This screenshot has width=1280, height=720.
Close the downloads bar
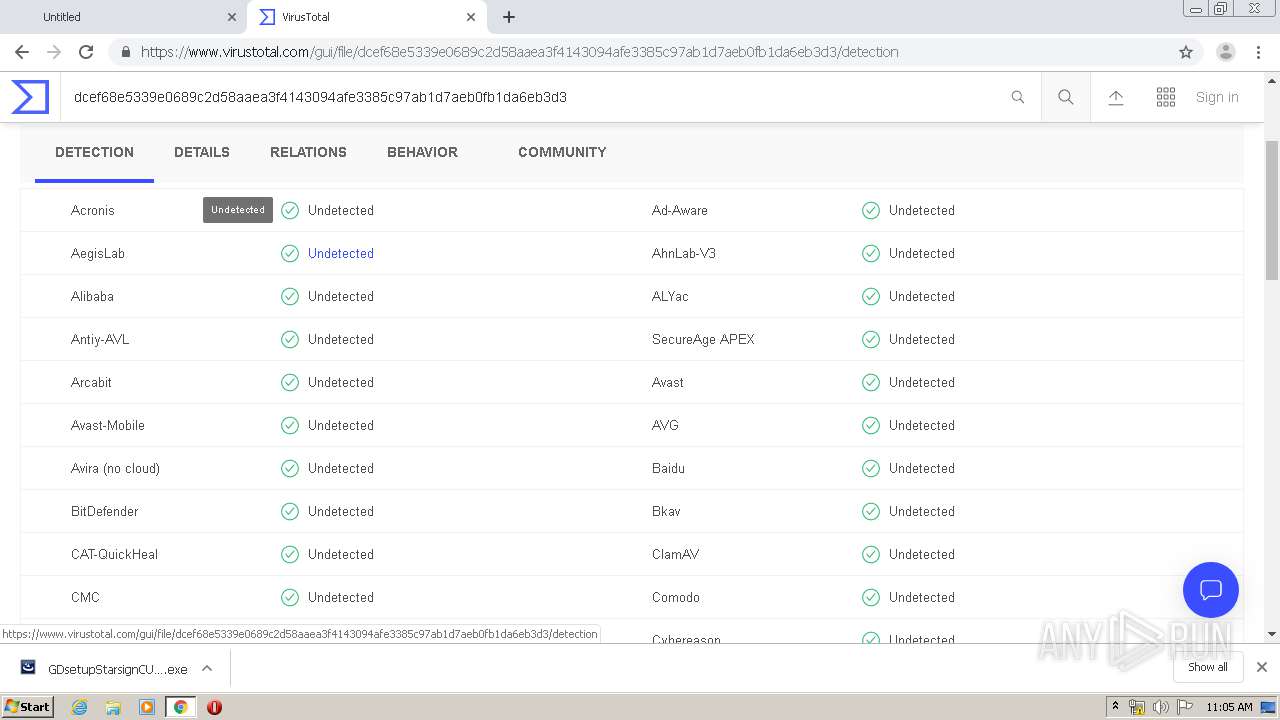click(x=1262, y=667)
